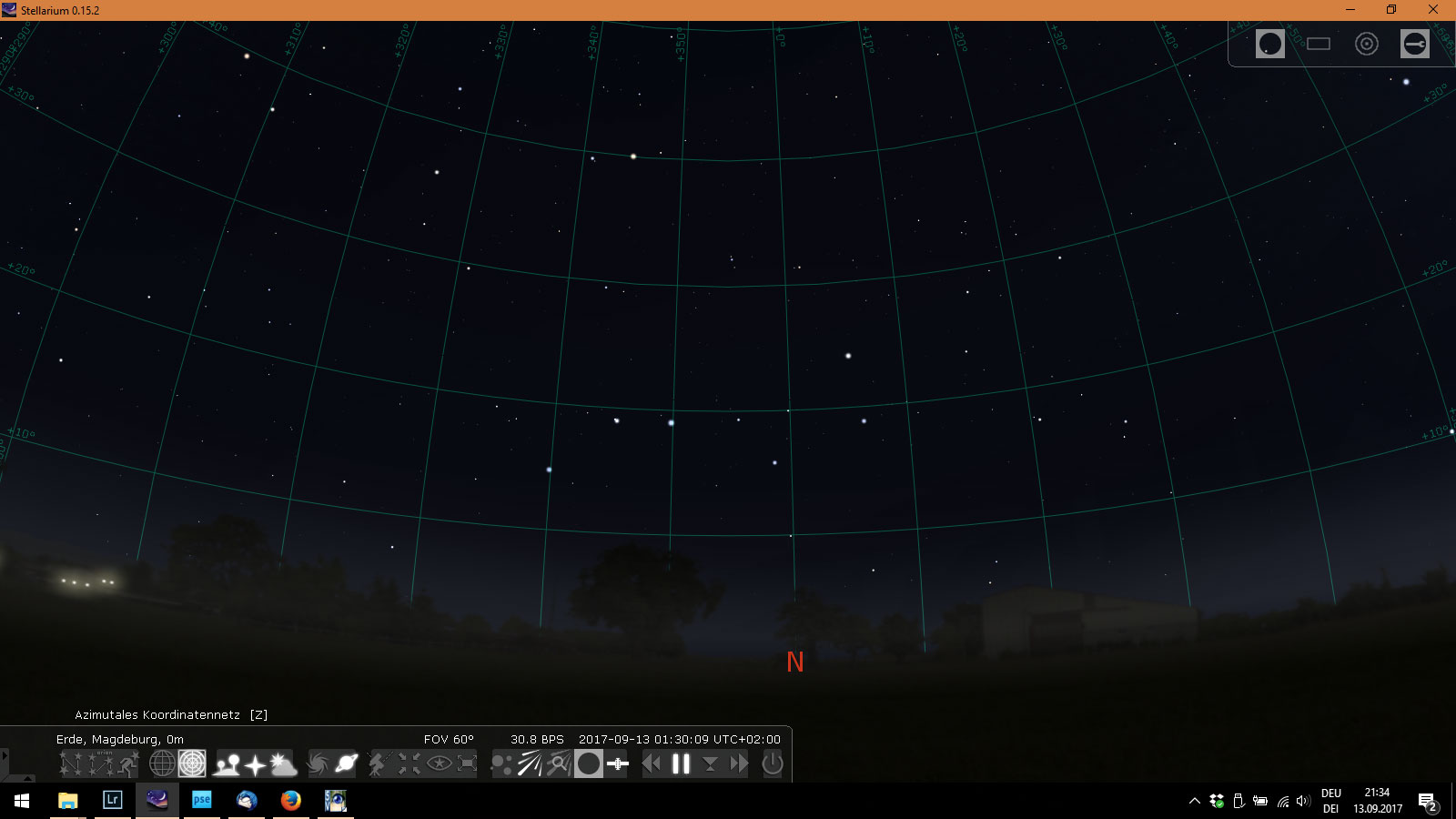Image resolution: width=1456 pixels, height=819 pixels.
Task: Toggle constellation lines display
Action: tap(71, 764)
